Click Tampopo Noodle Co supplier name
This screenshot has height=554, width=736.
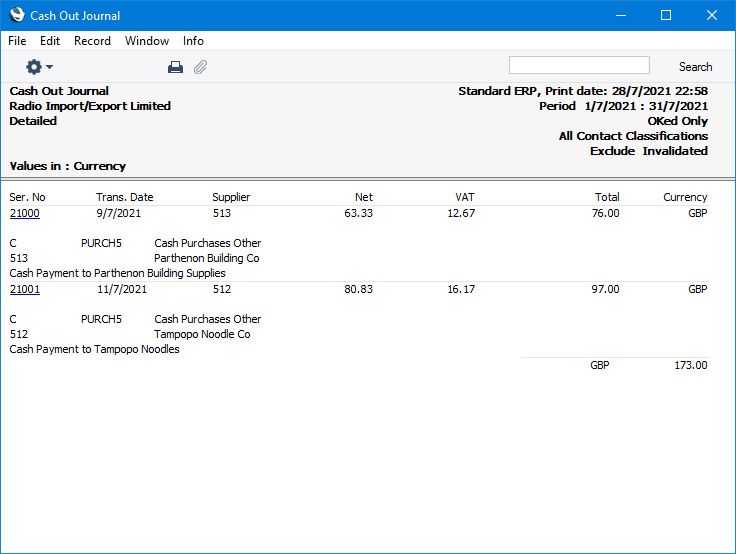[x=202, y=334]
